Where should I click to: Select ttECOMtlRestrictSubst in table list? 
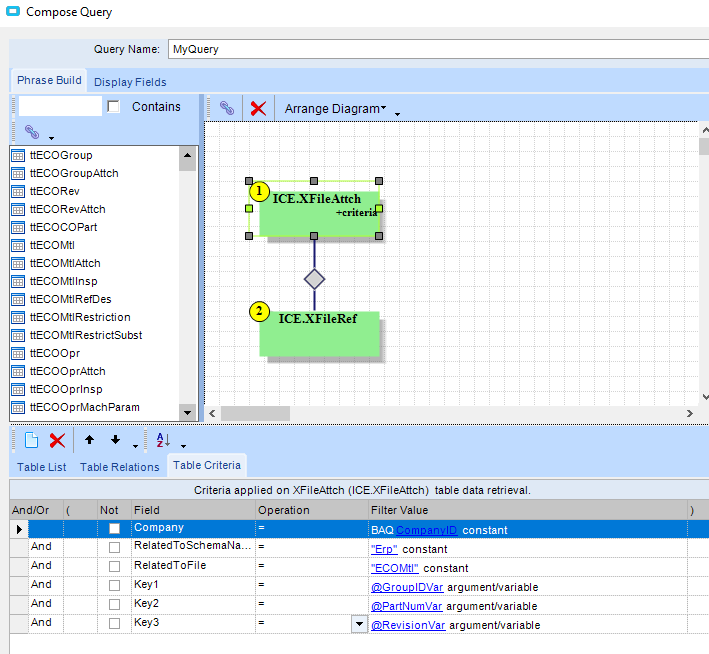[x=86, y=335]
